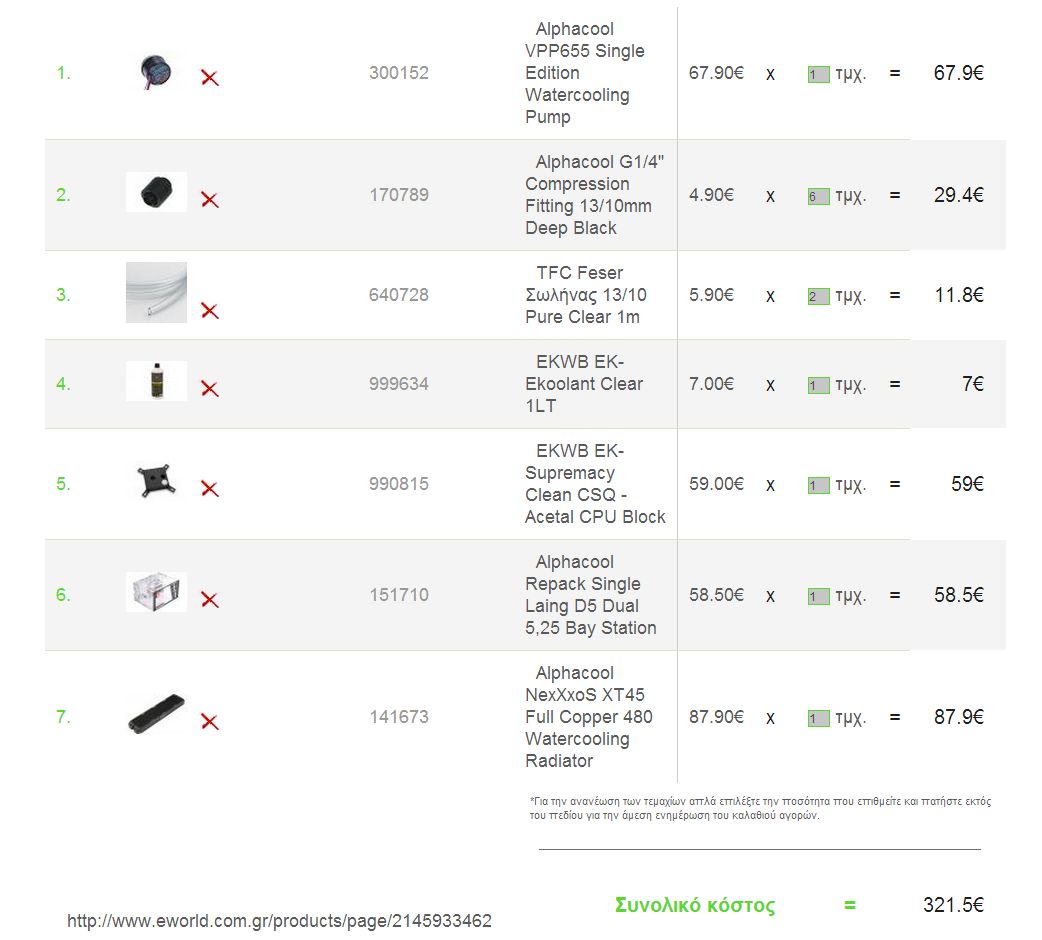This screenshot has width=1042, height=940.
Task: Remove the NexXxoS XT45 radiator item
Action: [210, 721]
